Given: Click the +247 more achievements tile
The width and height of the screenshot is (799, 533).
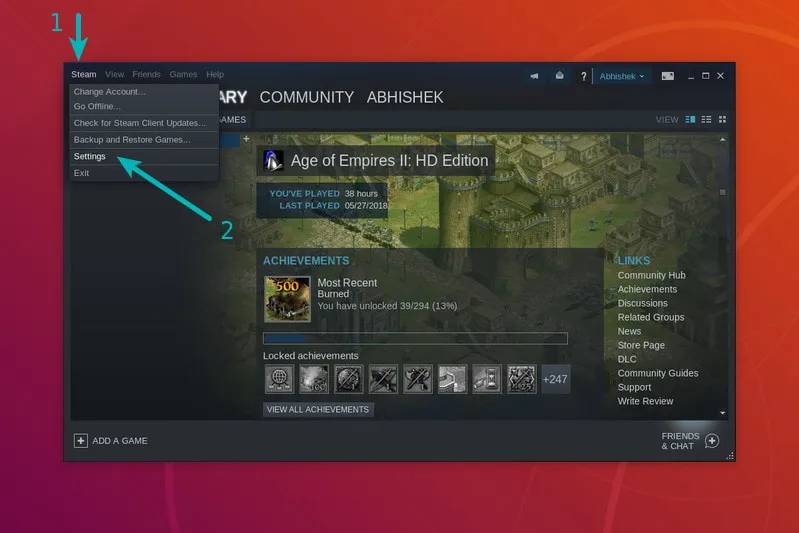Looking at the screenshot, I should (555, 379).
